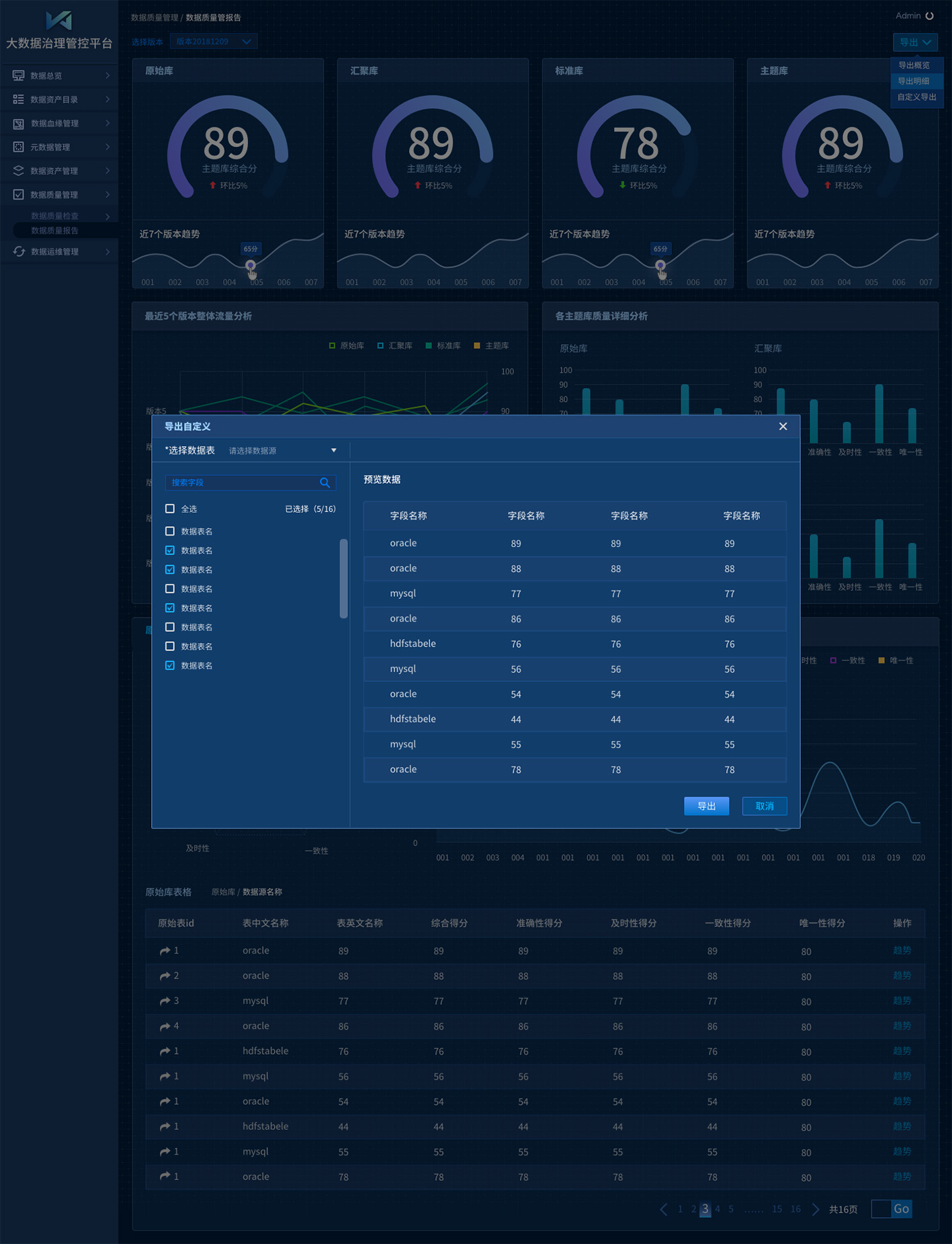Click the 元数据管理 sidebar icon
952x1244 pixels.
tap(18, 147)
